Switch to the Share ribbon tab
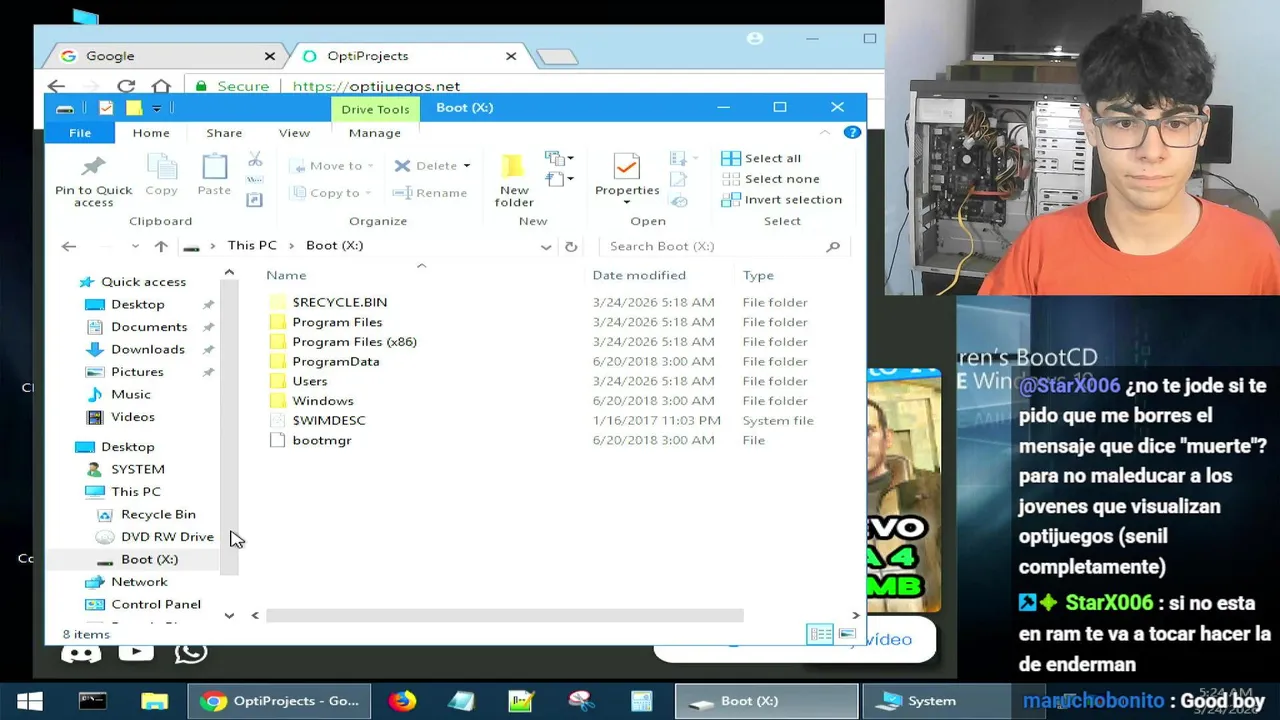The height and width of the screenshot is (720, 1280). (224, 133)
